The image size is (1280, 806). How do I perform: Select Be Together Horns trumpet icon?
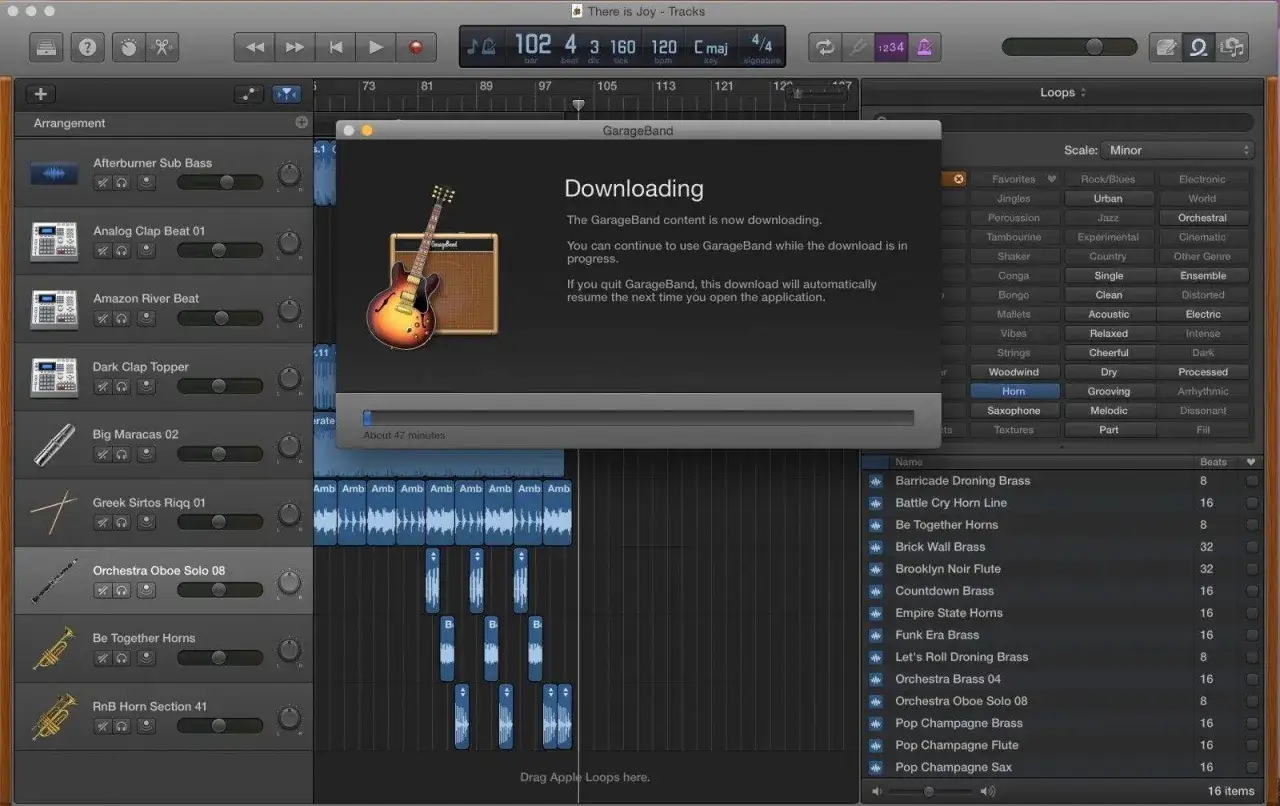click(55, 649)
